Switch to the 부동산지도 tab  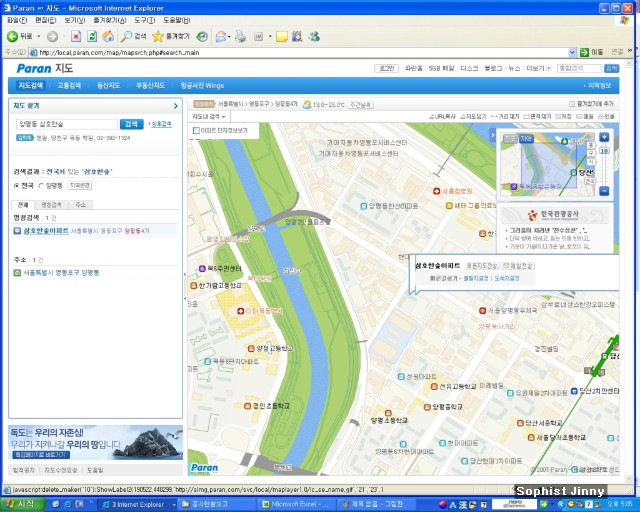pos(151,86)
